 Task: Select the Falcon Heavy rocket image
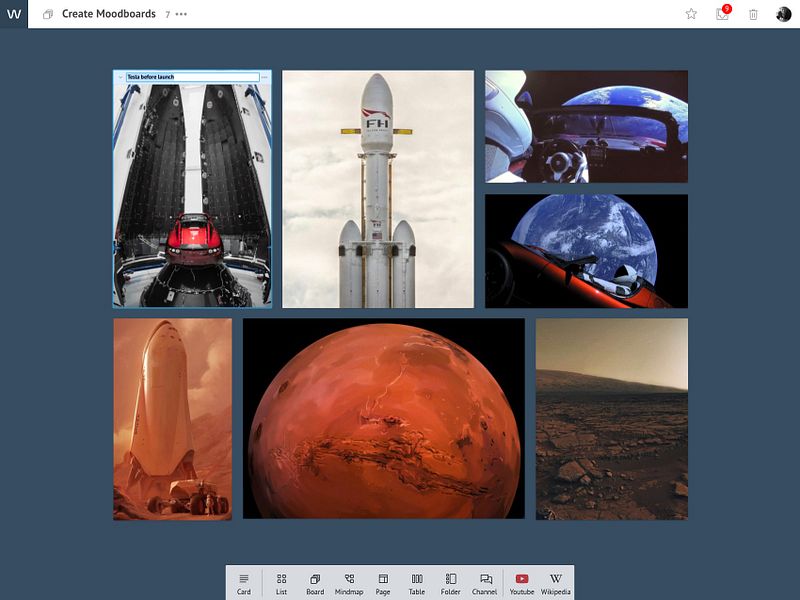(378, 189)
